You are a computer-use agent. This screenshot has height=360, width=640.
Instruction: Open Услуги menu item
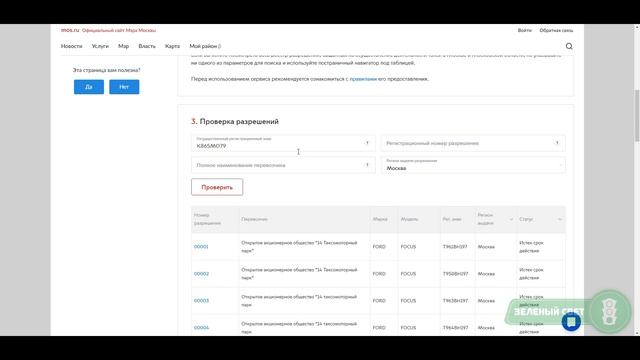point(100,46)
